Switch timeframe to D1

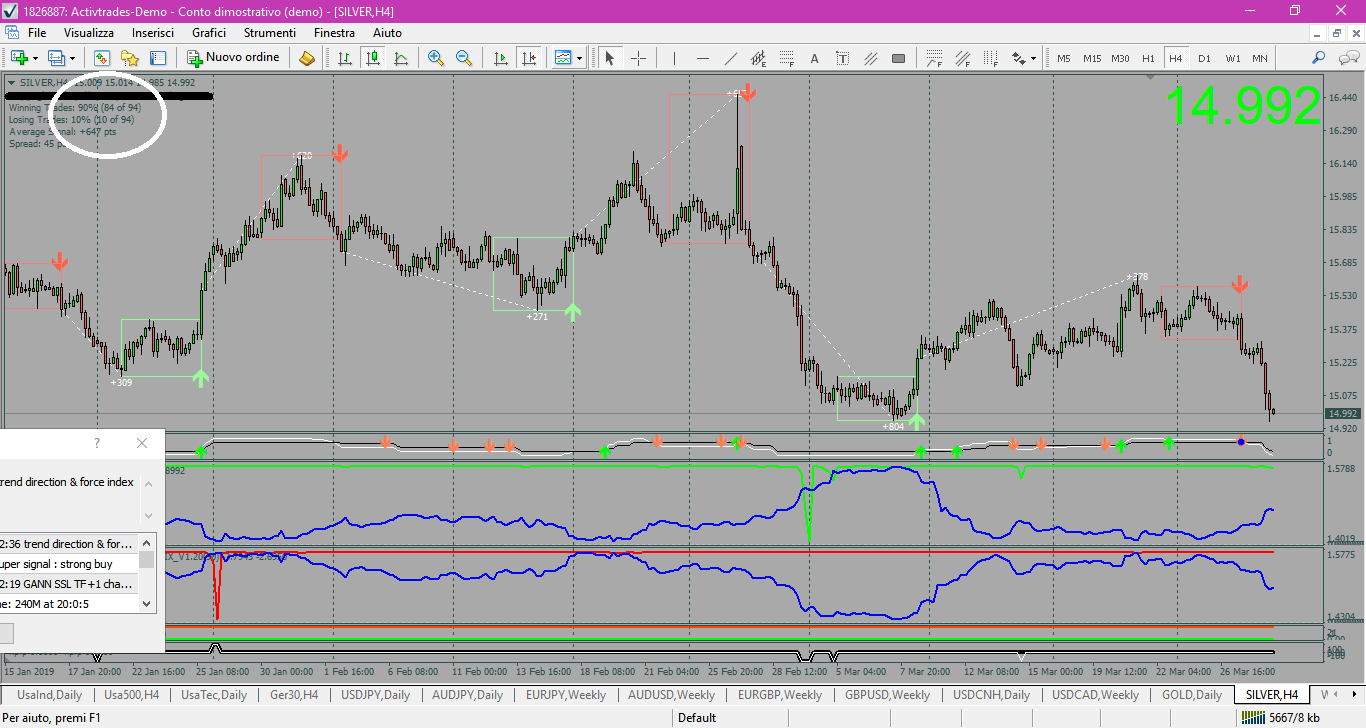[1204, 58]
